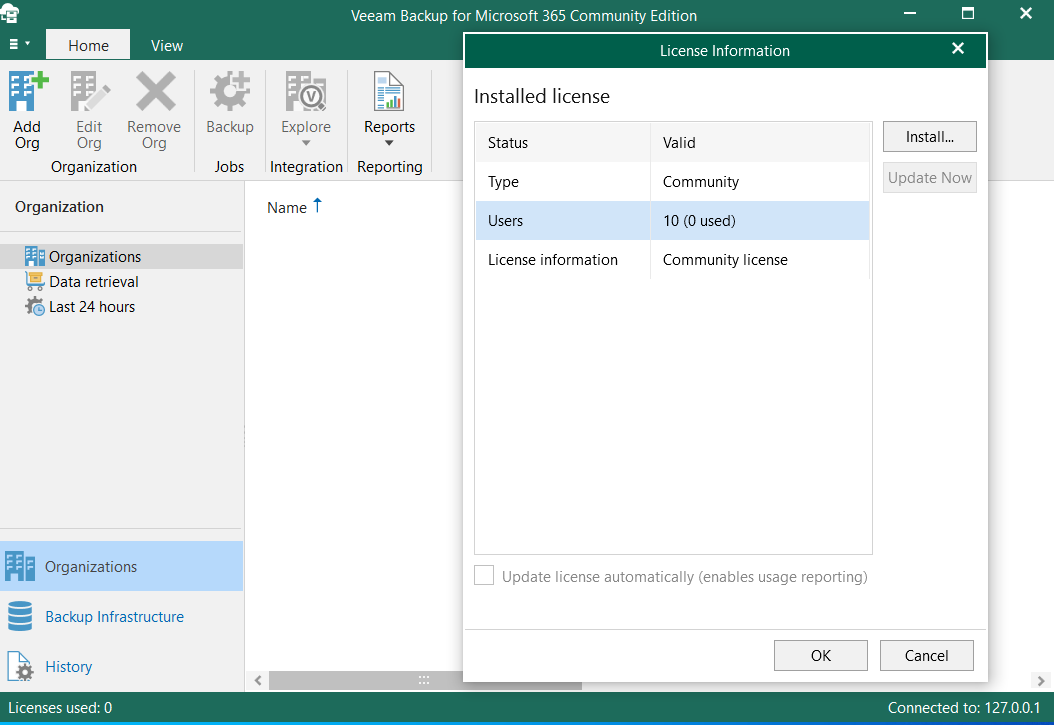The width and height of the screenshot is (1054, 725).
Task: Click the Add Org icon
Action: pos(28,91)
